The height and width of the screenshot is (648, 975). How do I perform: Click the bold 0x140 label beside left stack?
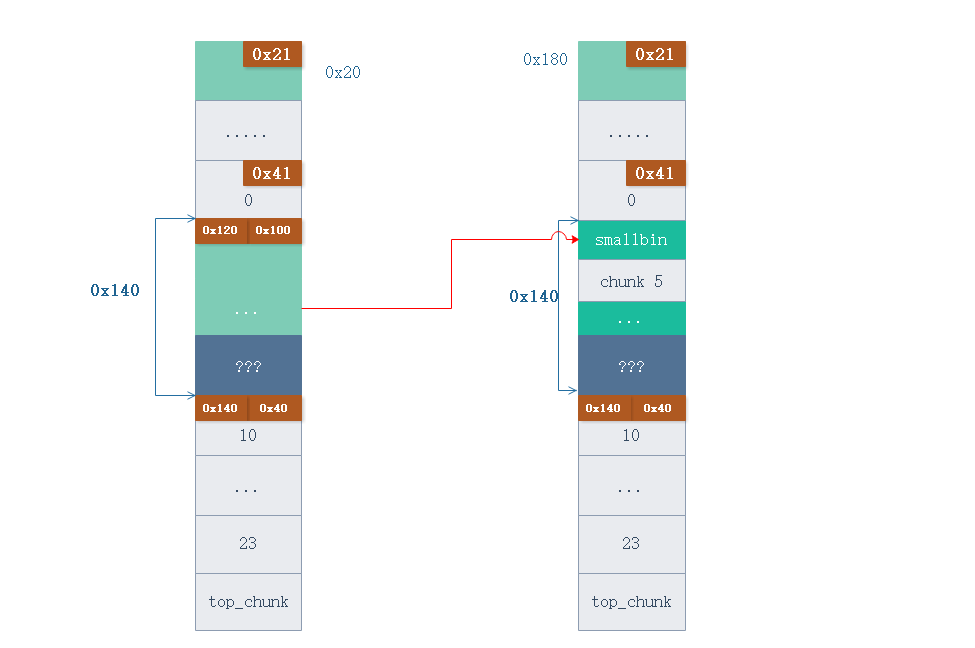coord(115,291)
